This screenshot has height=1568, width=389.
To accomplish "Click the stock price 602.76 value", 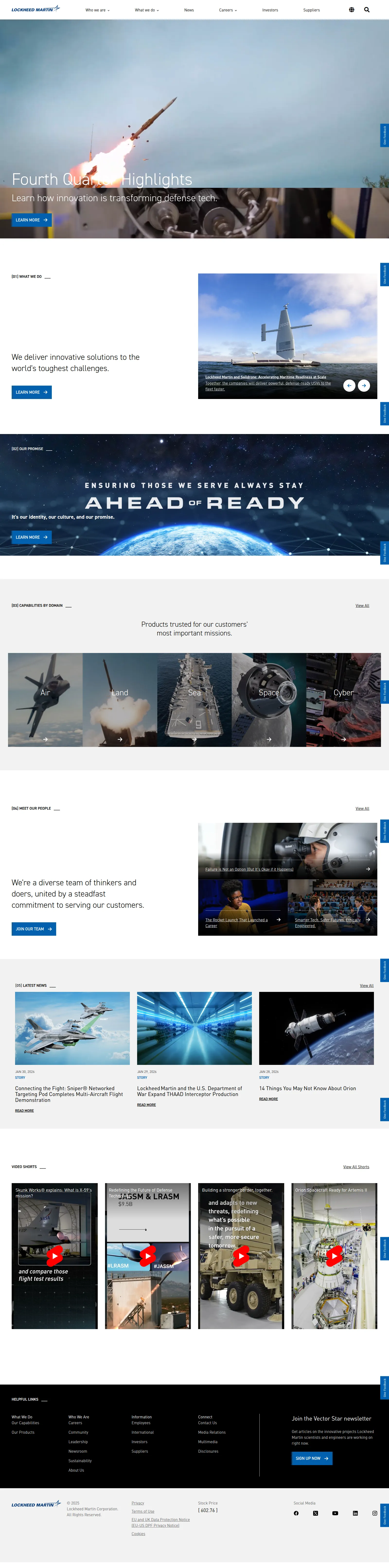I will (208, 1510).
